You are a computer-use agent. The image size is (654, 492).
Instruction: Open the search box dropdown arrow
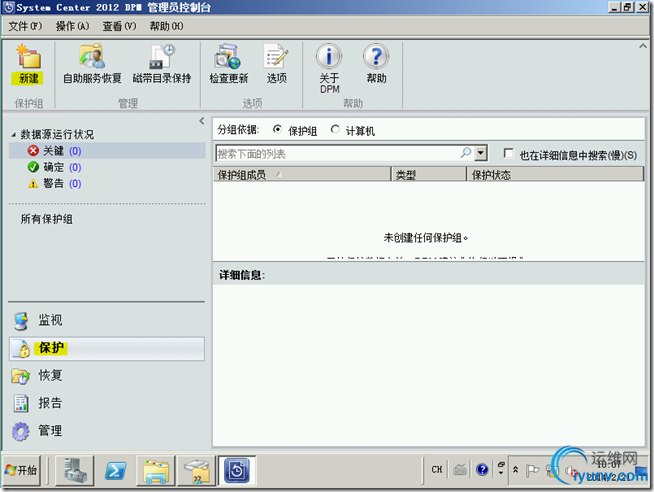click(x=481, y=153)
